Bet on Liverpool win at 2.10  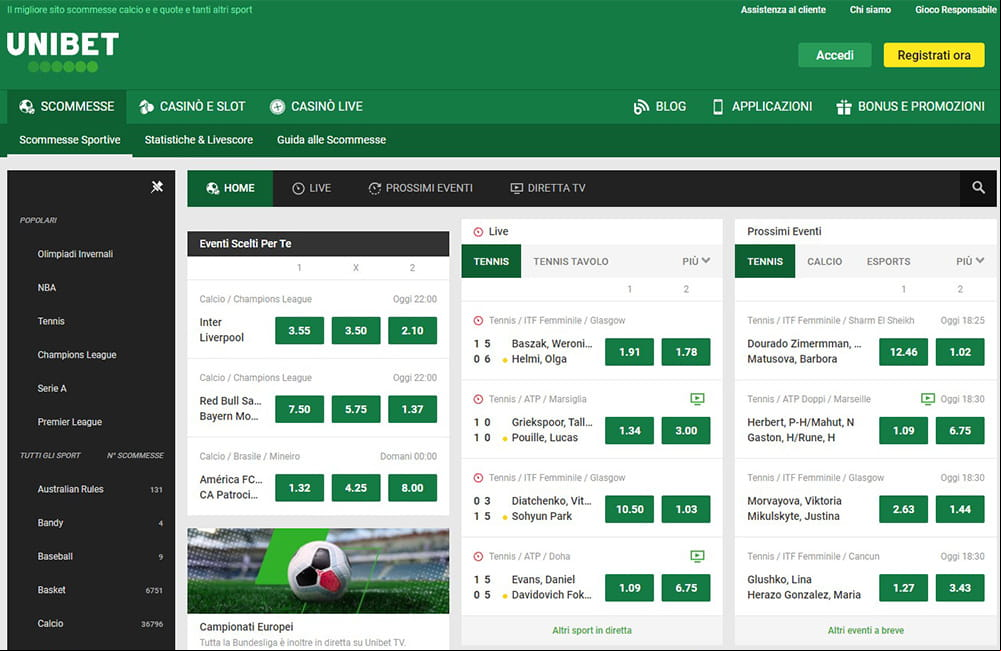pos(412,331)
